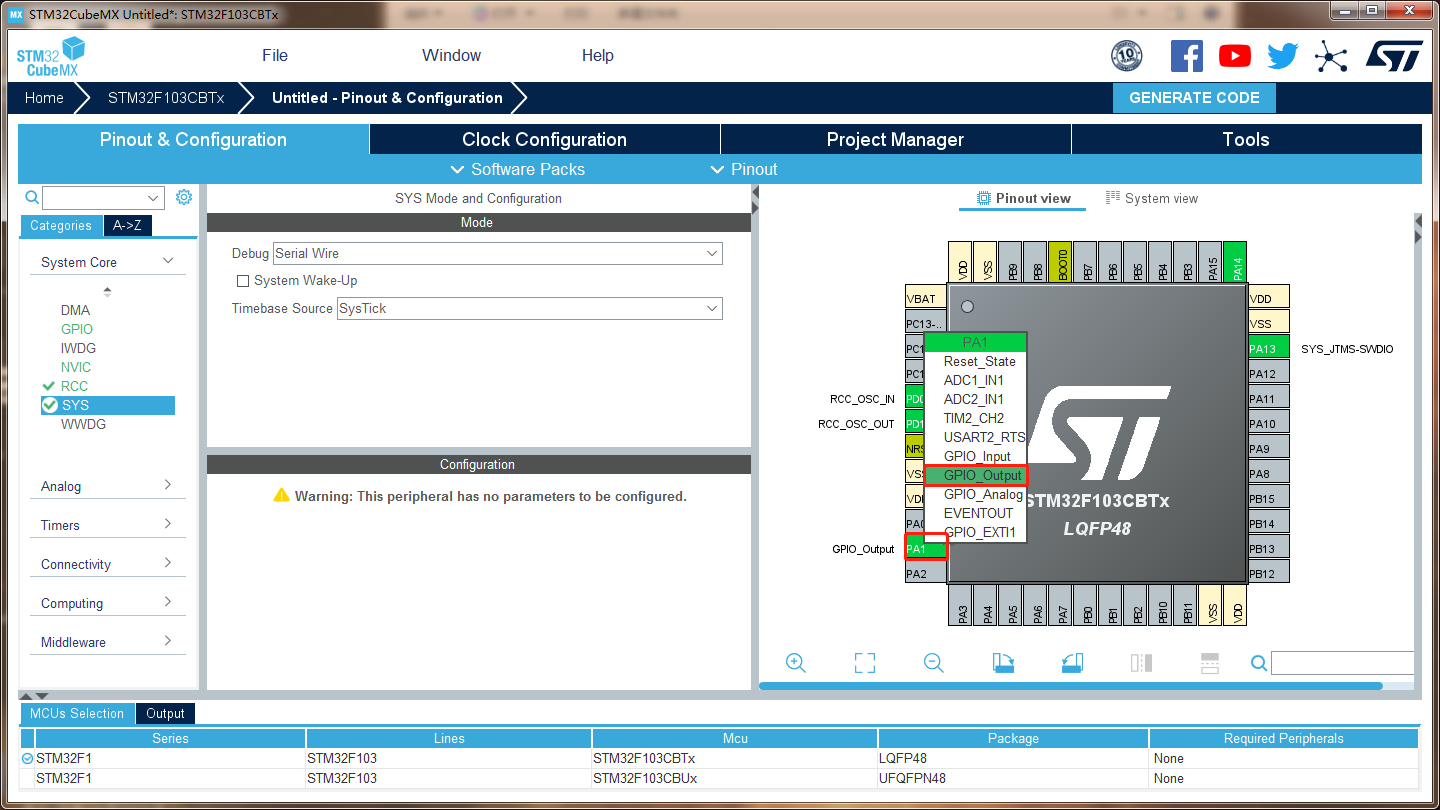Switch to System view

click(x=1151, y=199)
